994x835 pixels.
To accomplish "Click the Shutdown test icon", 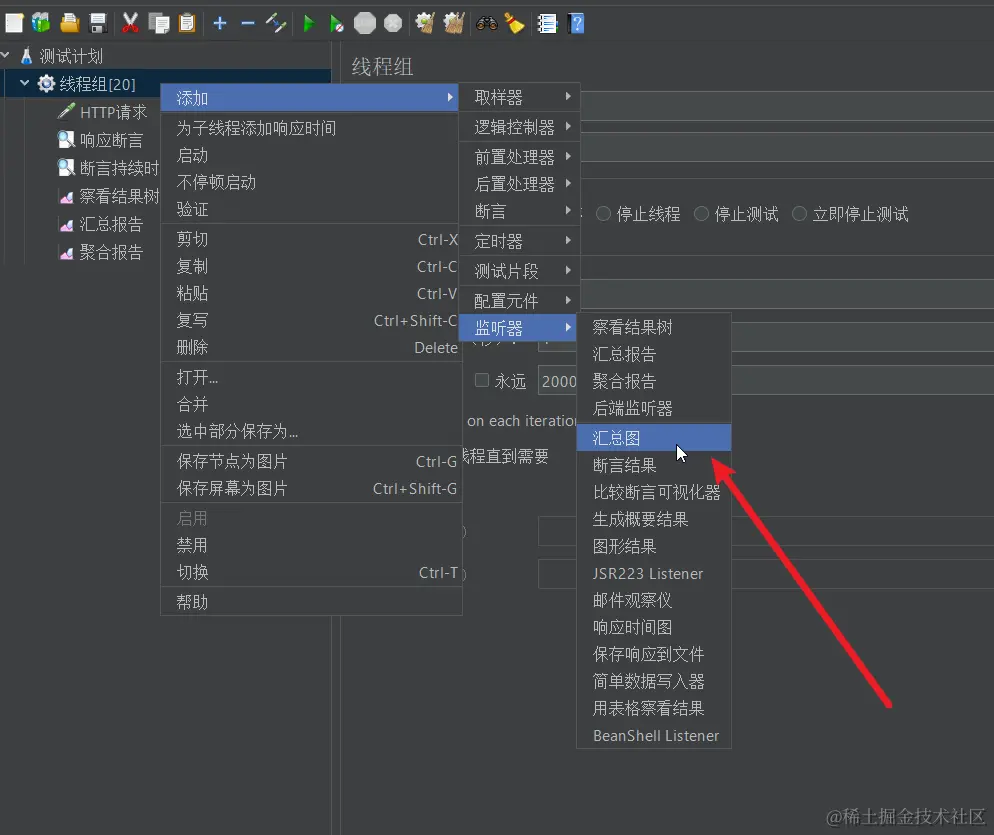I will click(x=393, y=23).
